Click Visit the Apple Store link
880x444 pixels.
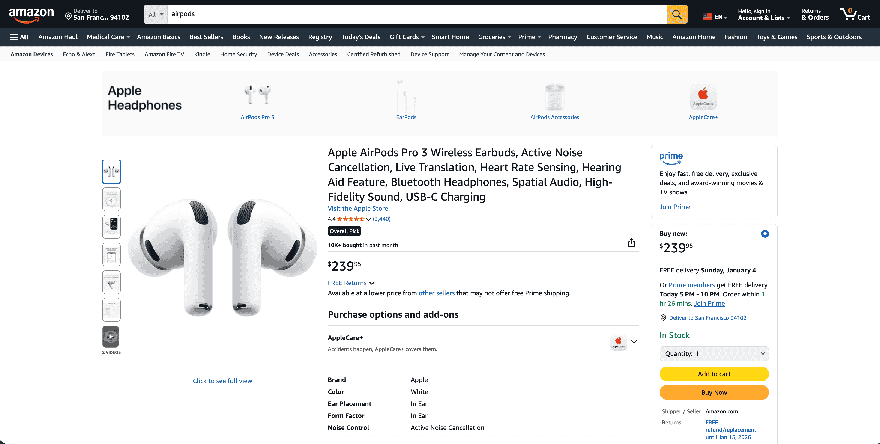point(354,208)
